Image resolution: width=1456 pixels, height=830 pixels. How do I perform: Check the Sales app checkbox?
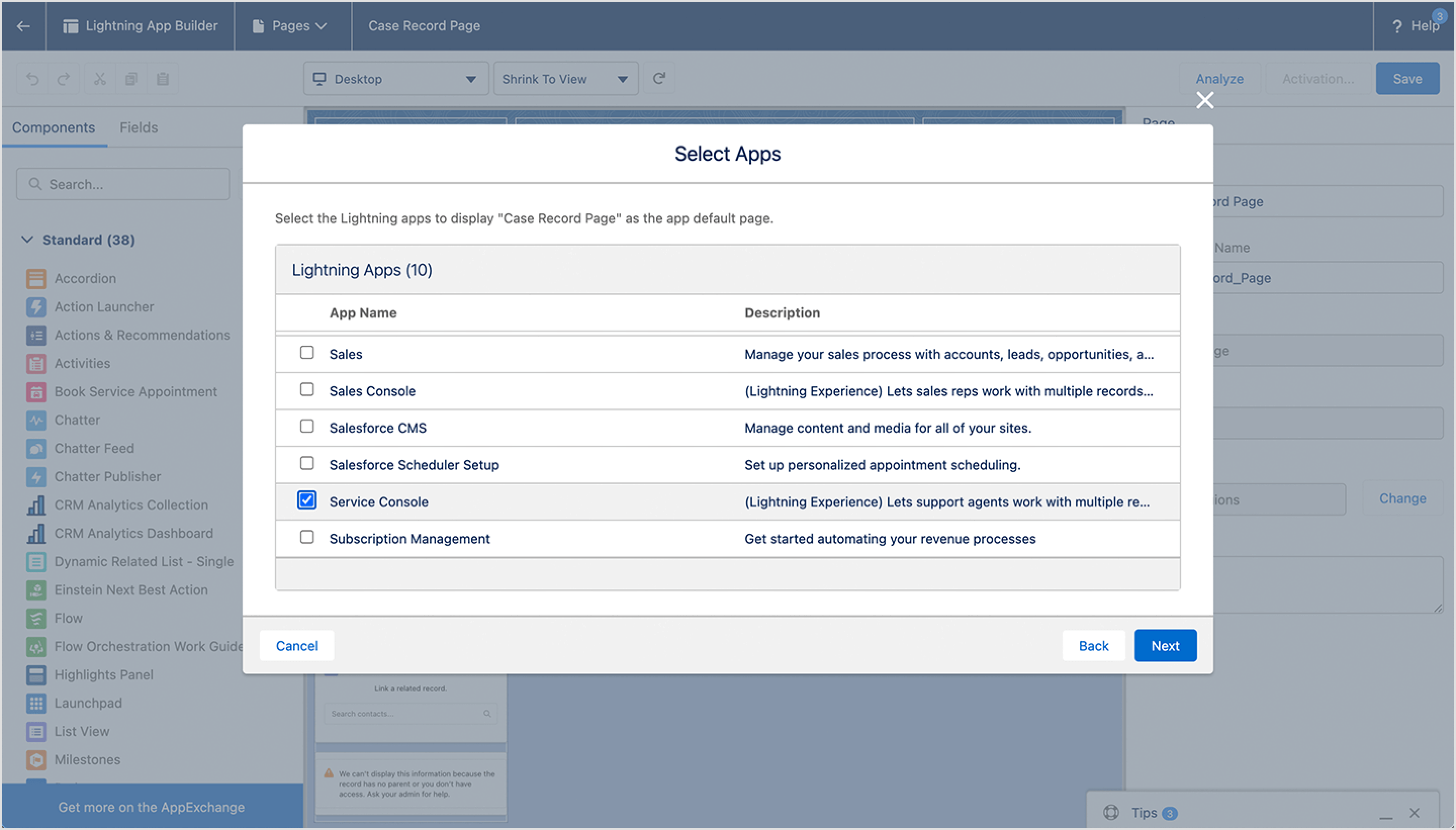pos(307,353)
